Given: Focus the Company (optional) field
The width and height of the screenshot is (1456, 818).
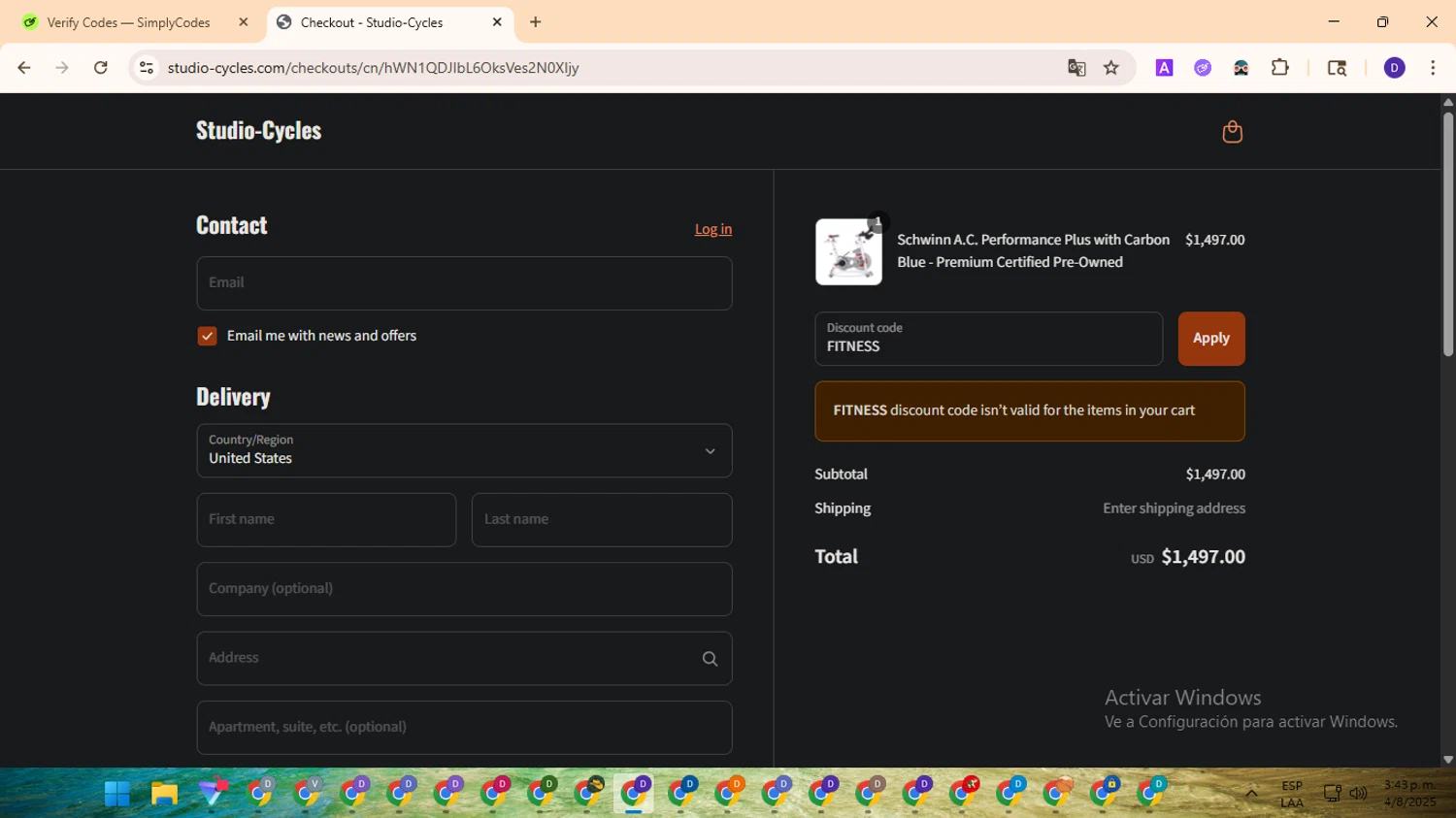Looking at the screenshot, I should pos(464,589).
